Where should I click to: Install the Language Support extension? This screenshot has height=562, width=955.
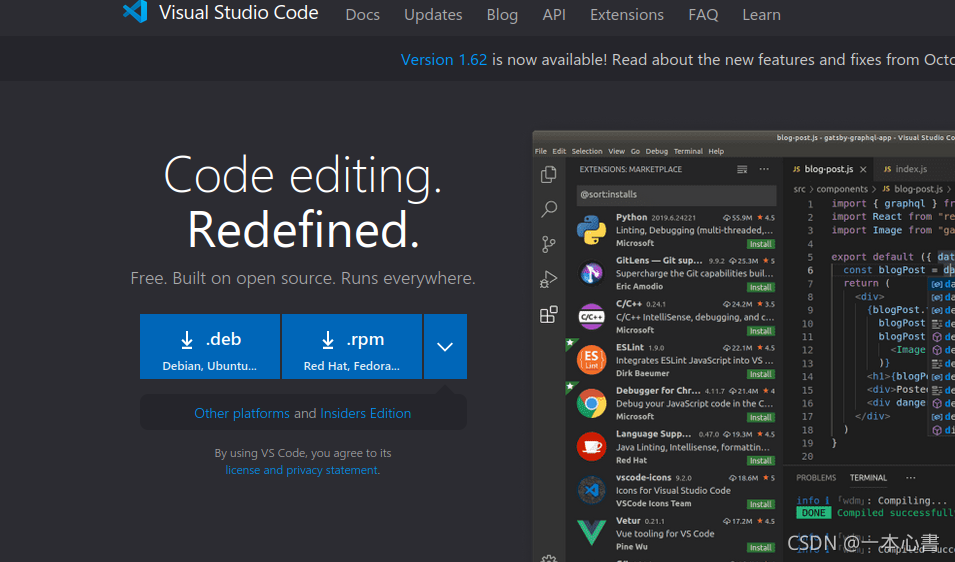pos(761,461)
